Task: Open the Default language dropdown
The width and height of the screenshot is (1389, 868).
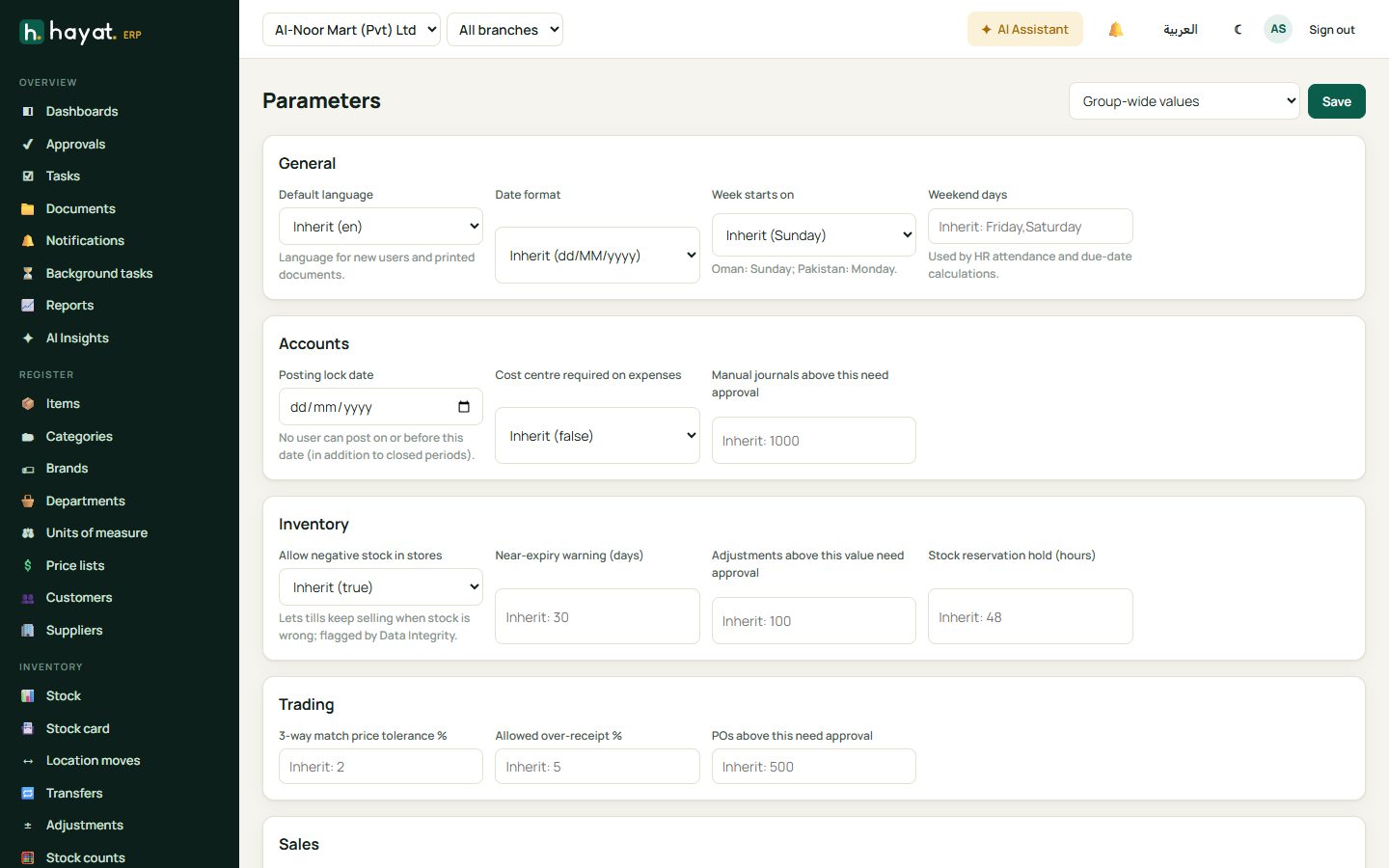Action: pos(381,227)
